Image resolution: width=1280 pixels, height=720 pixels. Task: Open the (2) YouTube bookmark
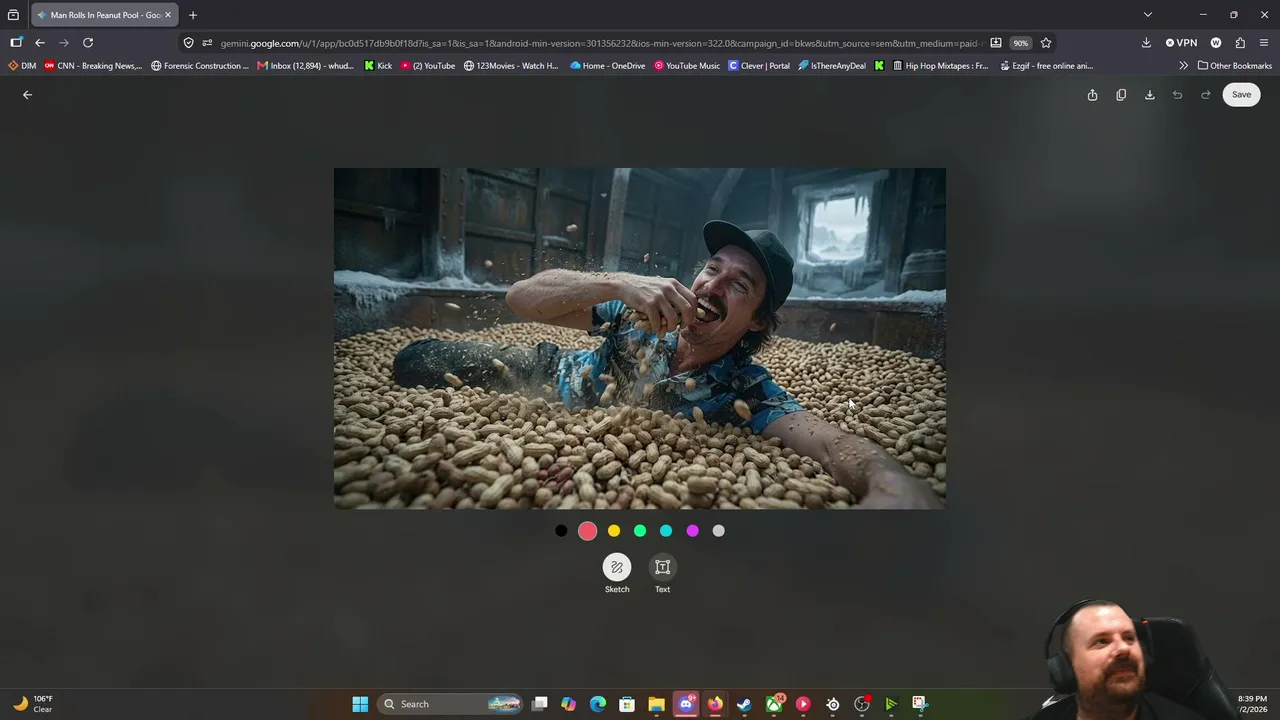point(428,66)
